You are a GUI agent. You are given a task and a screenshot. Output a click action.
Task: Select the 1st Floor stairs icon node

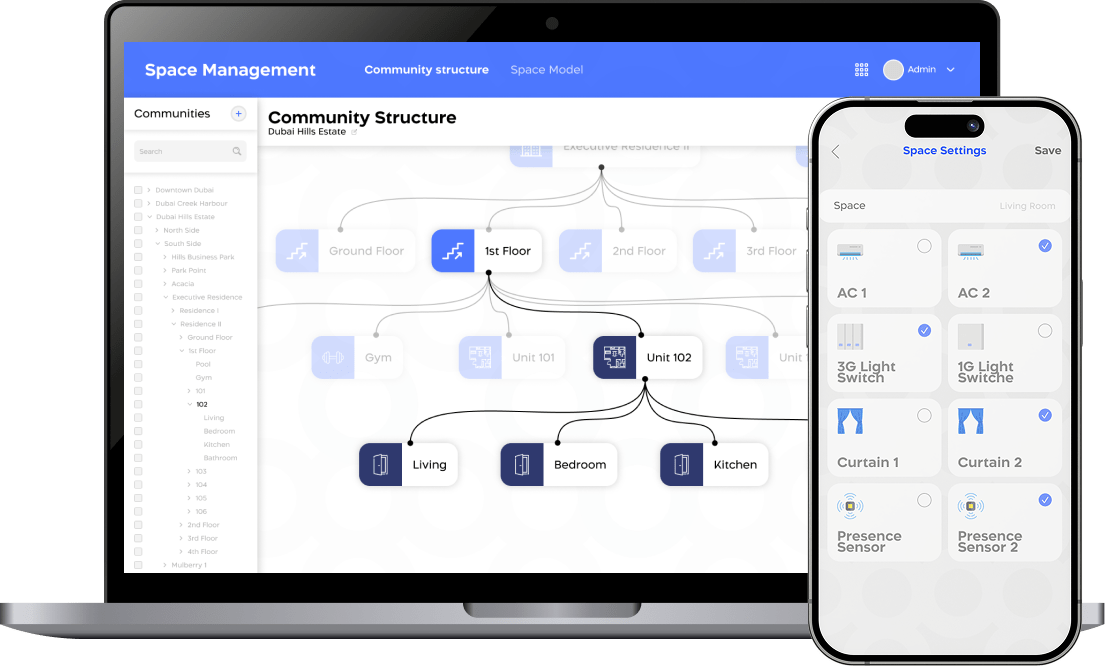pos(453,251)
